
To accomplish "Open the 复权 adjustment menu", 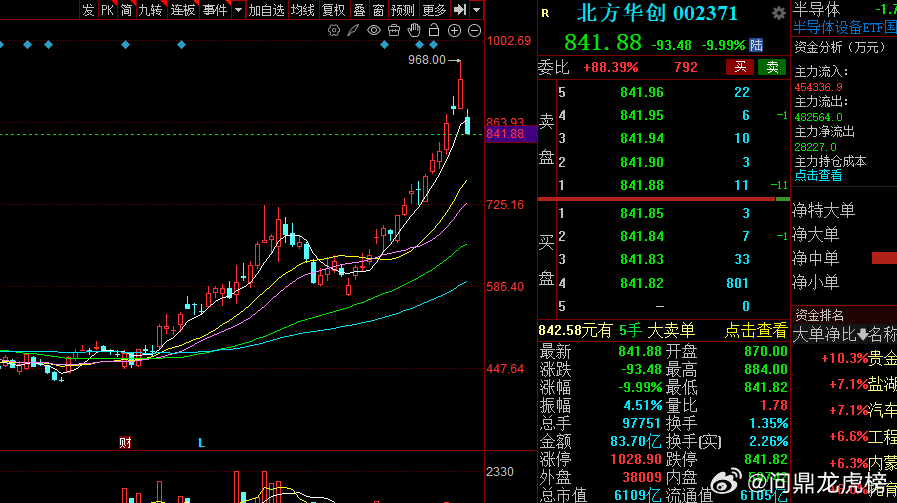I will click(334, 10).
